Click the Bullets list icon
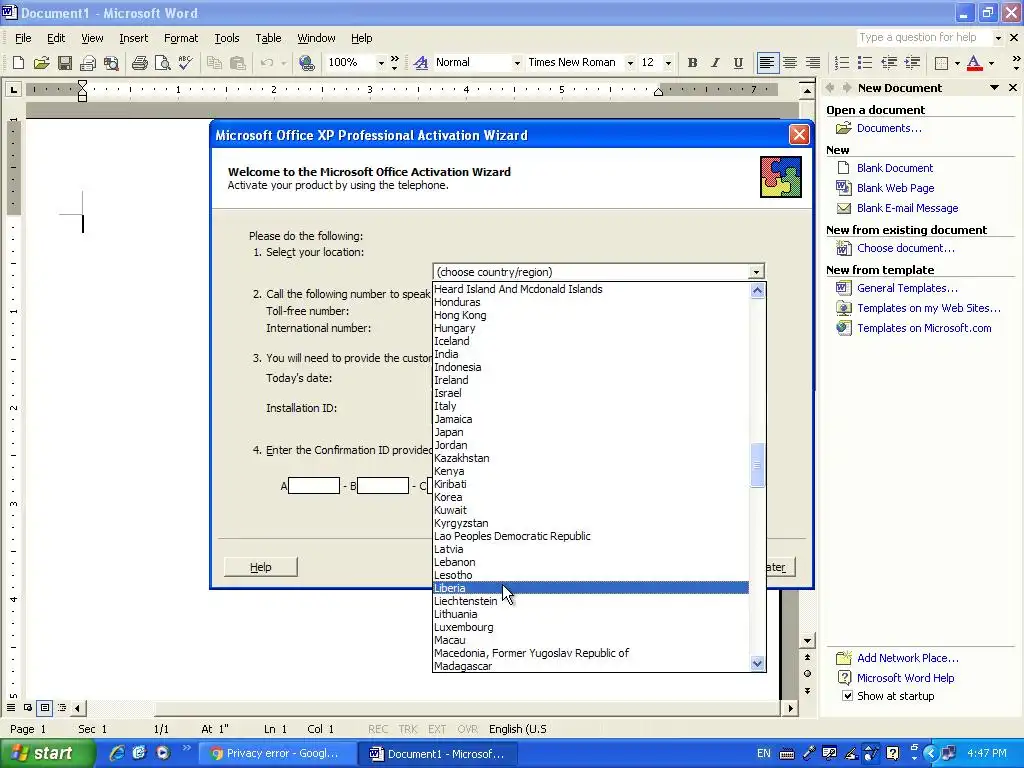Image resolution: width=1024 pixels, height=768 pixels. 865,63
